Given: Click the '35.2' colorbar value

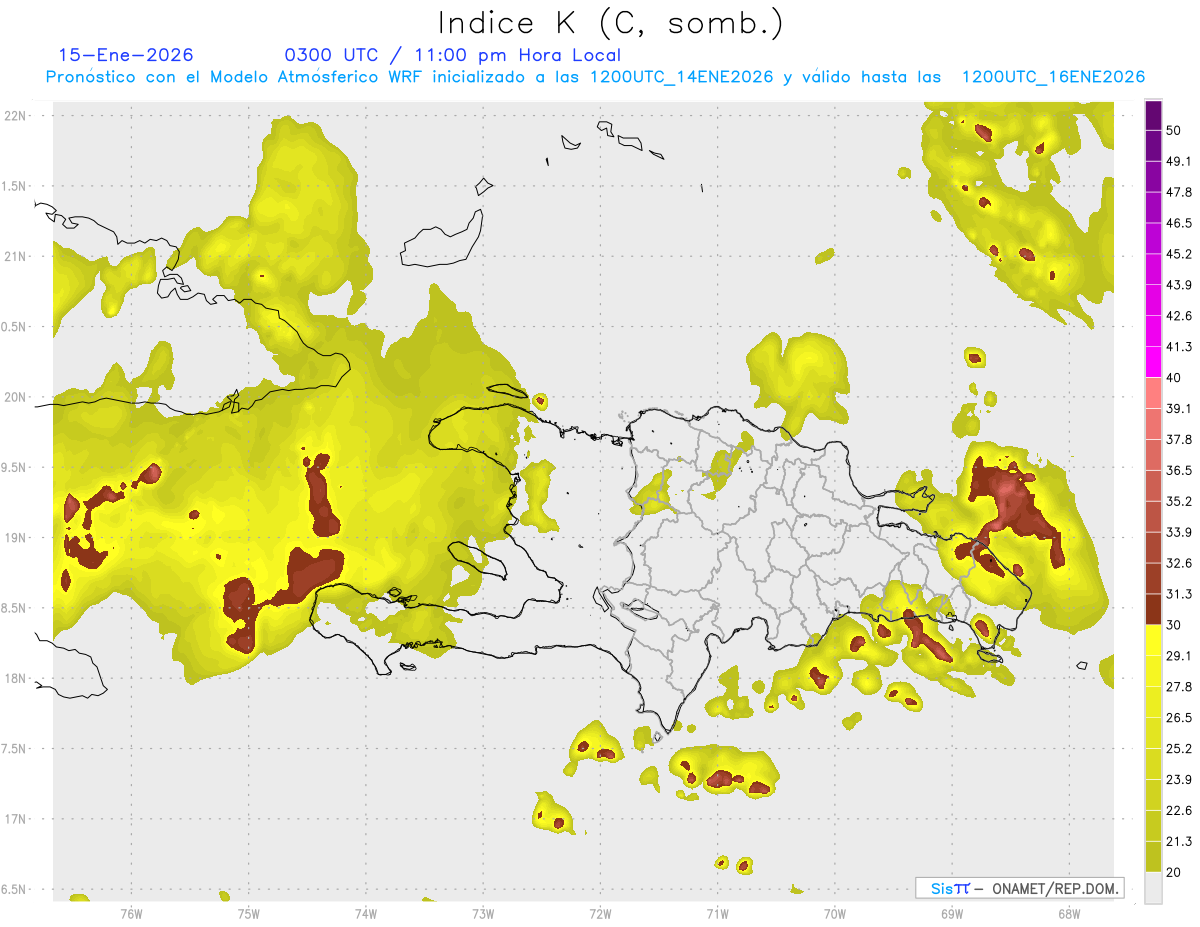Looking at the screenshot, I should (x=1179, y=501).
